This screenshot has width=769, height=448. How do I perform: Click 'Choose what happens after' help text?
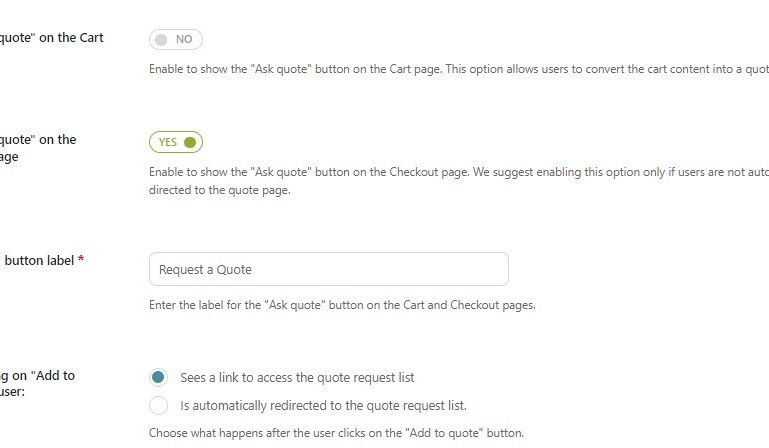[x=336, y=433]
